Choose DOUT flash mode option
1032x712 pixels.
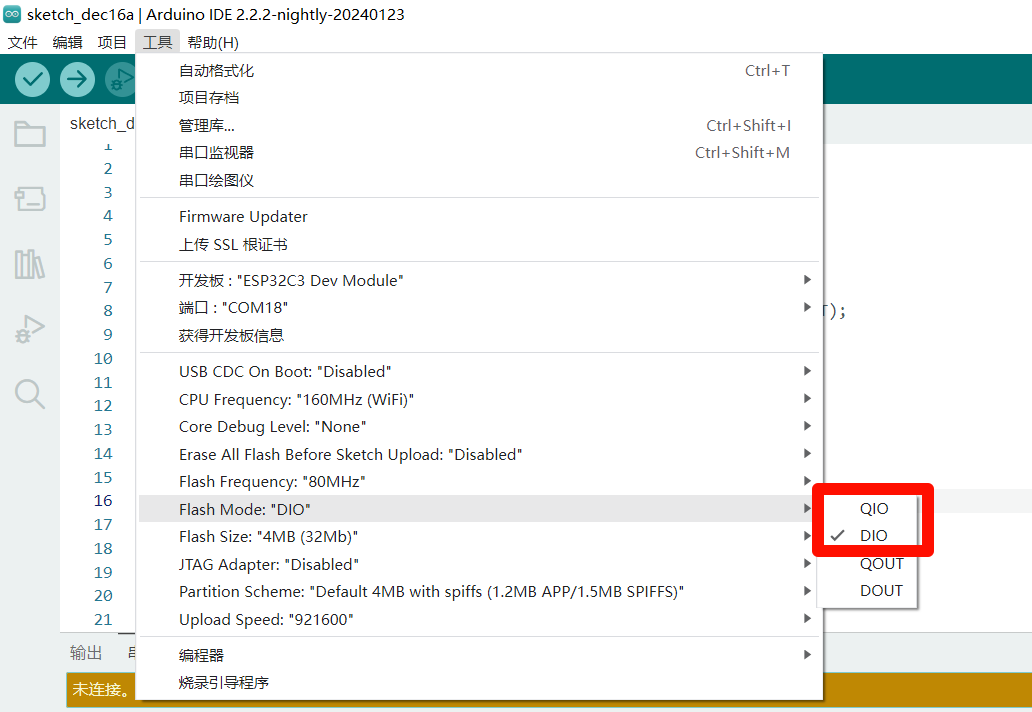click(881, 590)
